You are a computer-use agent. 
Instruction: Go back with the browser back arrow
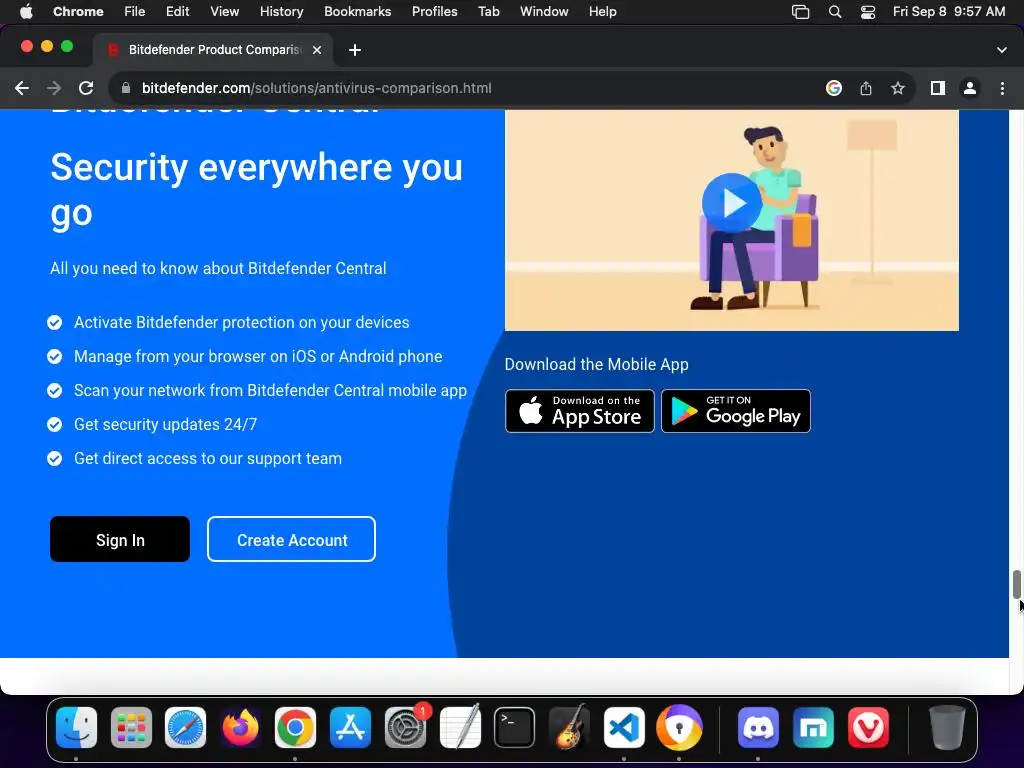tap(22, 88)
